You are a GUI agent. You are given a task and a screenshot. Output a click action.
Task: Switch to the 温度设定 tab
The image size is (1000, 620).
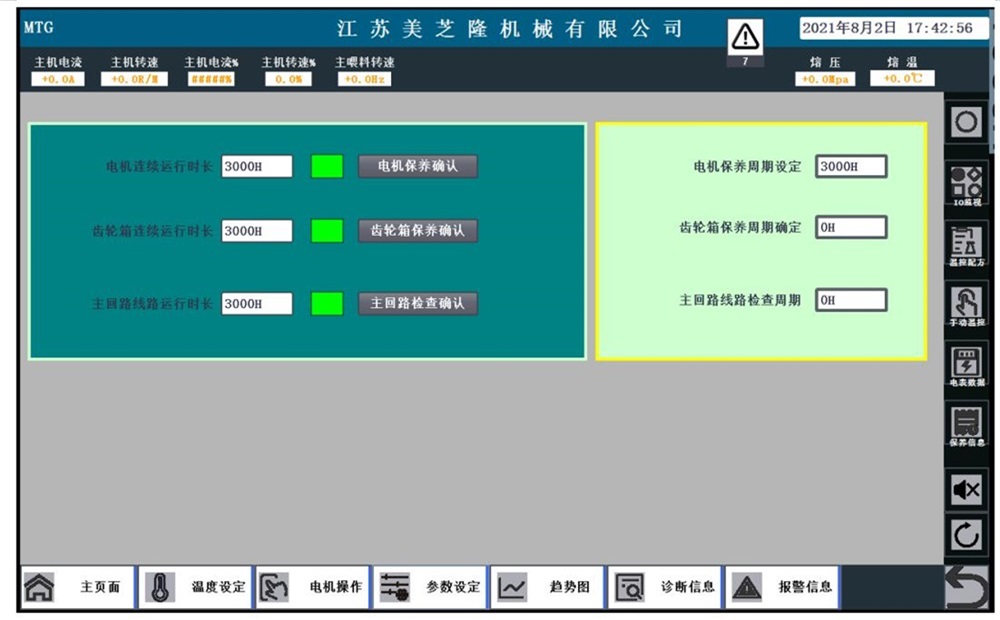coord(194,587)
